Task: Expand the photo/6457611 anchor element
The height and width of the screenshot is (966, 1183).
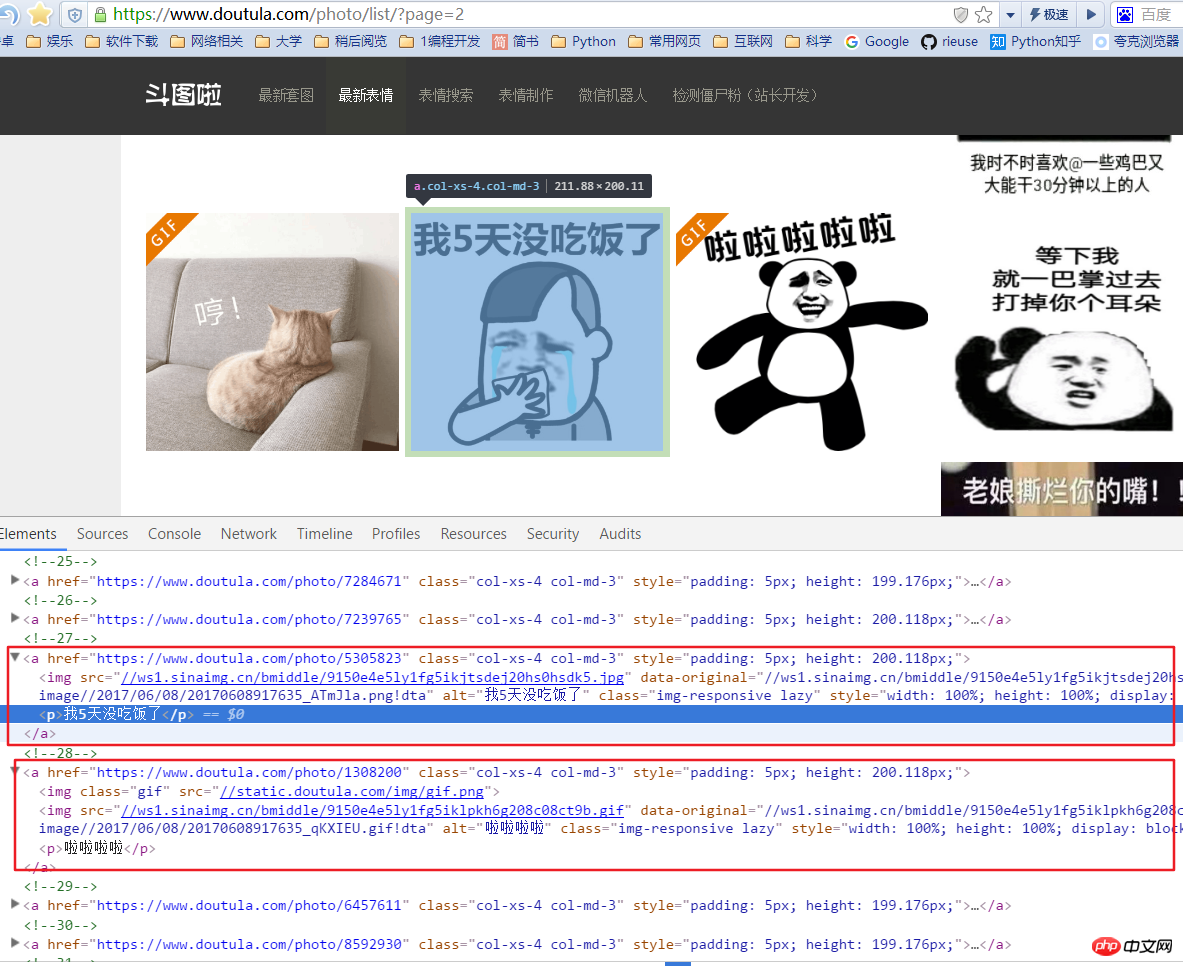Action: click(x=15, y=905)
